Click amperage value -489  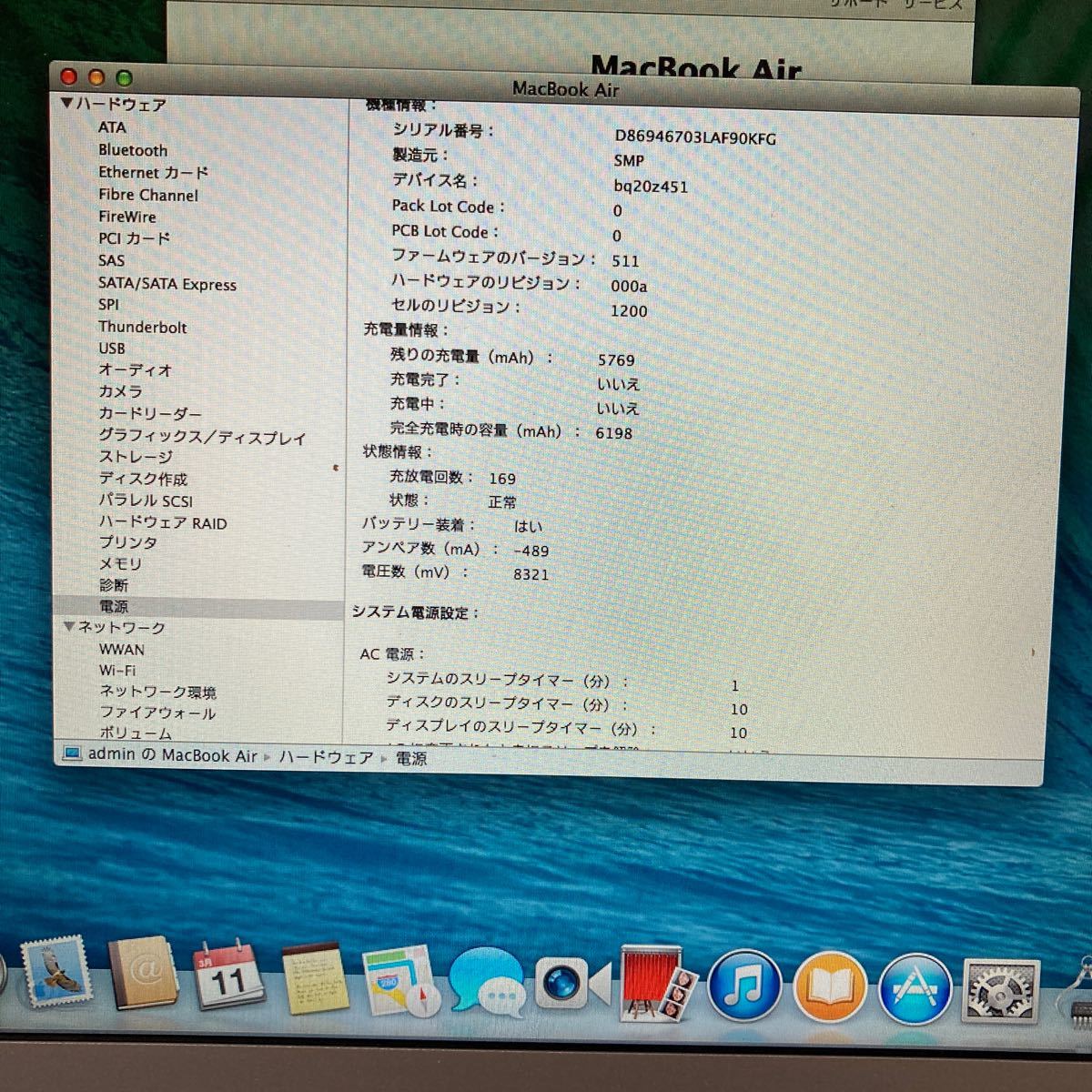click(x=531, y=551)
